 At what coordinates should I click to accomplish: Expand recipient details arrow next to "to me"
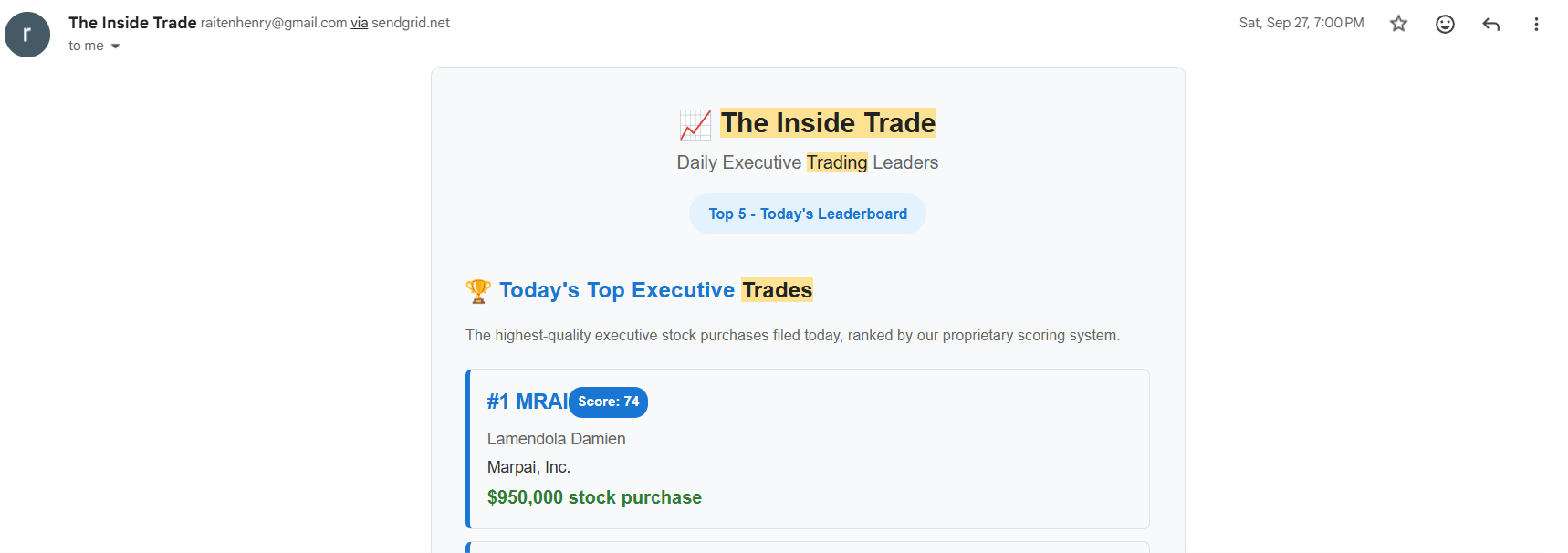point(116,47)
